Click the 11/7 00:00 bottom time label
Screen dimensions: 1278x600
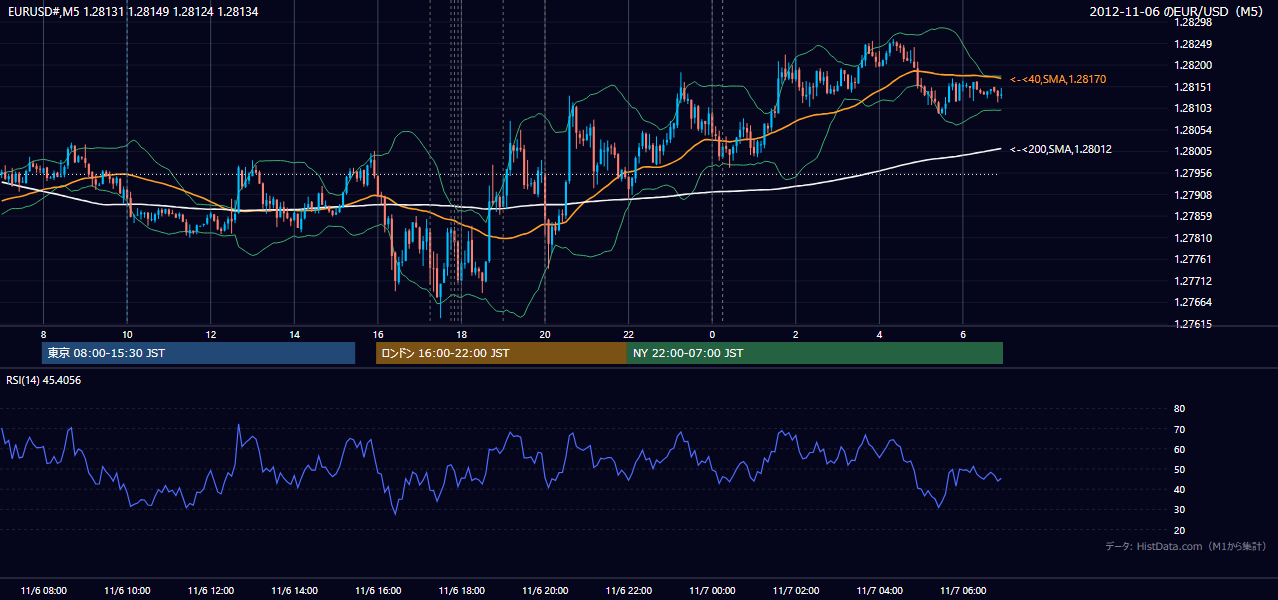pyautogui.click(x=712, y=591)
